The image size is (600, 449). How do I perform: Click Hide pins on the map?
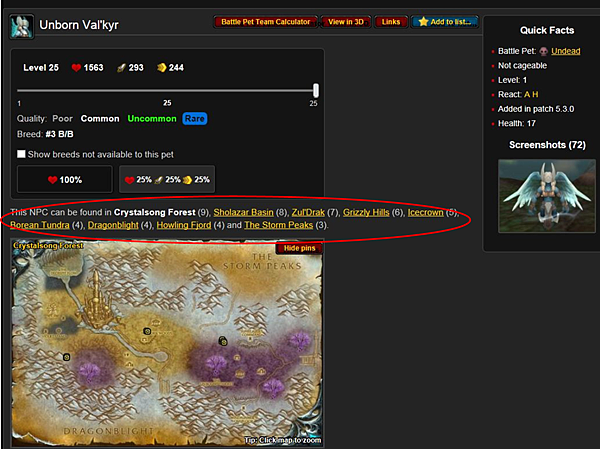click(x=299, y=248)
